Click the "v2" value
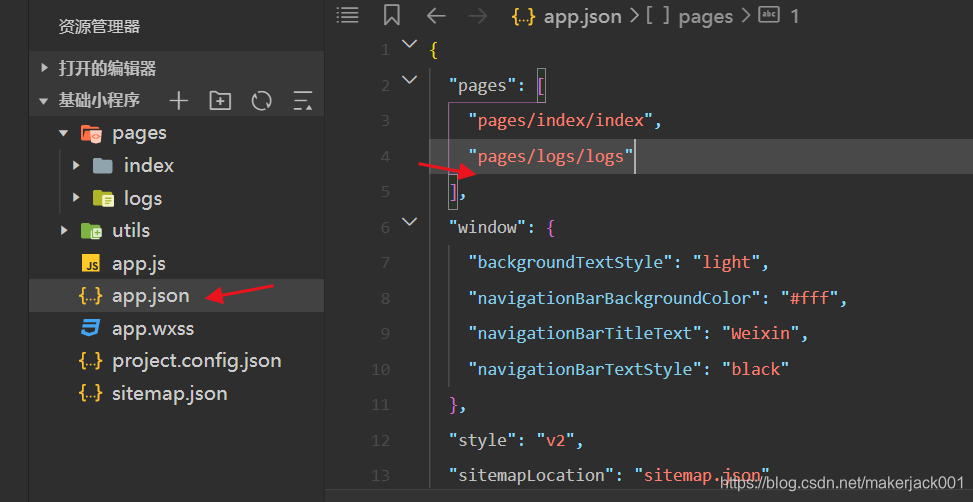 click(555, 441)
